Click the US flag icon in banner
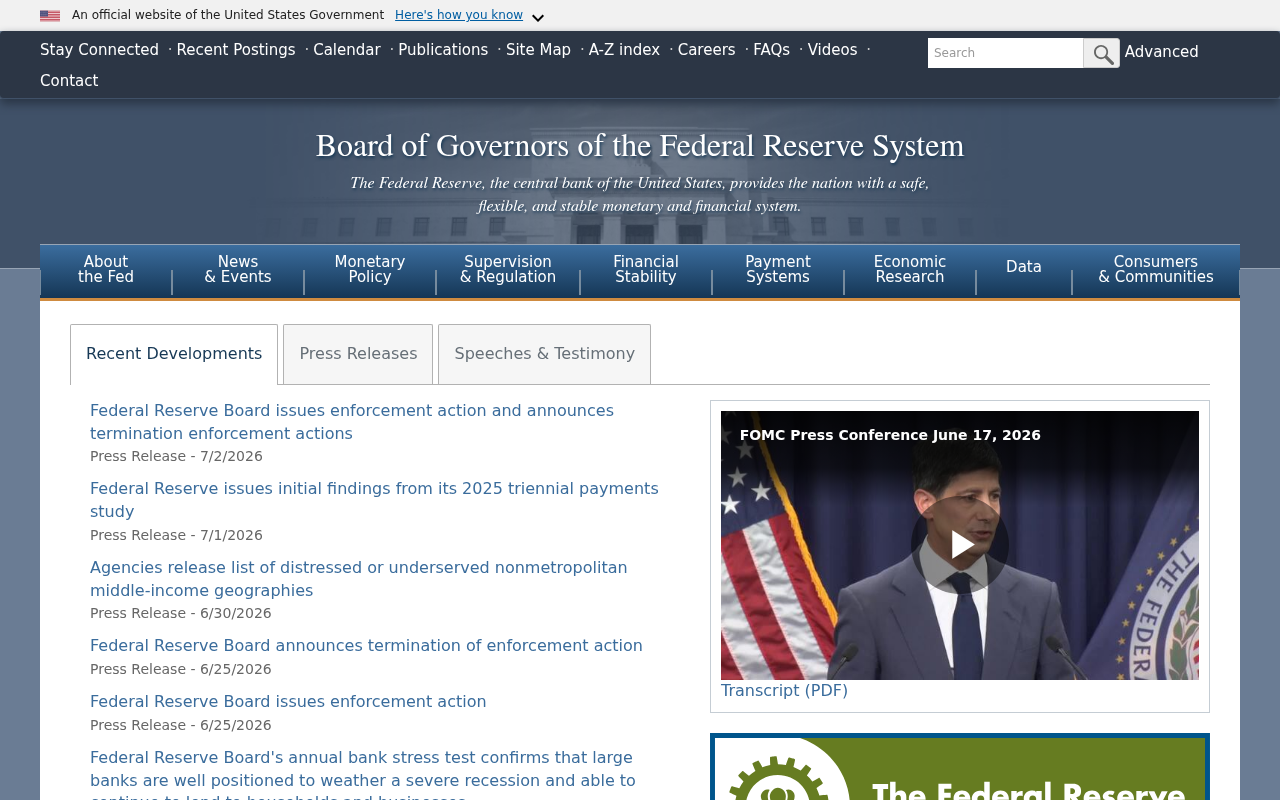 point(50,16)
